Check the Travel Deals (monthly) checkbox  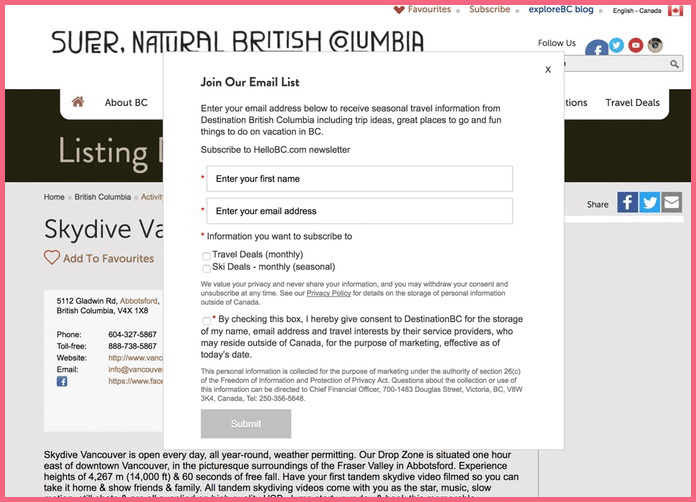206,256
